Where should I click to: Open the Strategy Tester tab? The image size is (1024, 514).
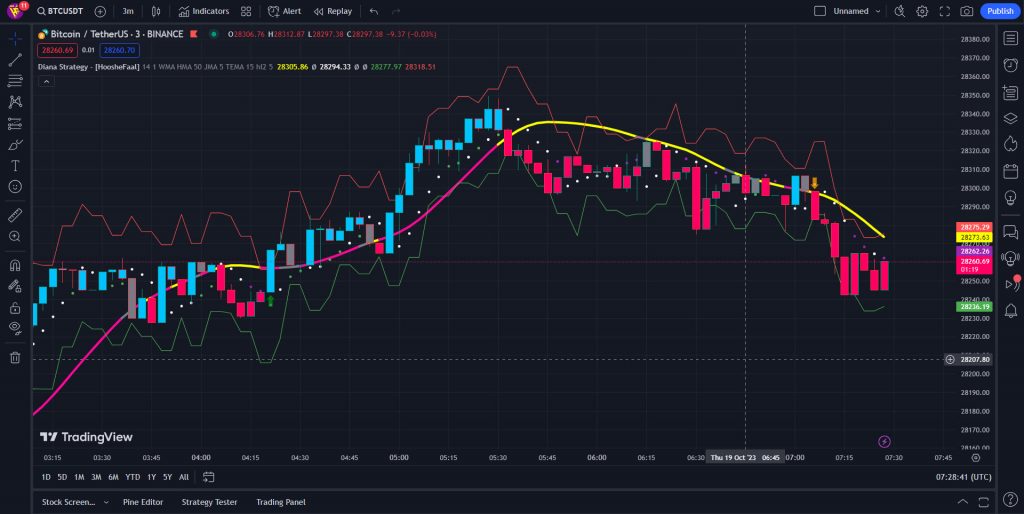pos(210,502)
